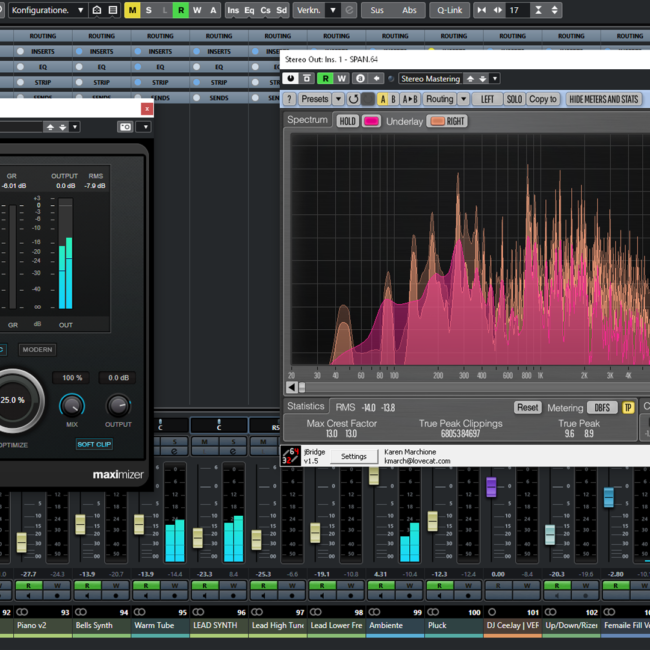Open SPAN Stereo Mastering preset dropdown arrow
650x650 pixels.
tap(495, 78)
